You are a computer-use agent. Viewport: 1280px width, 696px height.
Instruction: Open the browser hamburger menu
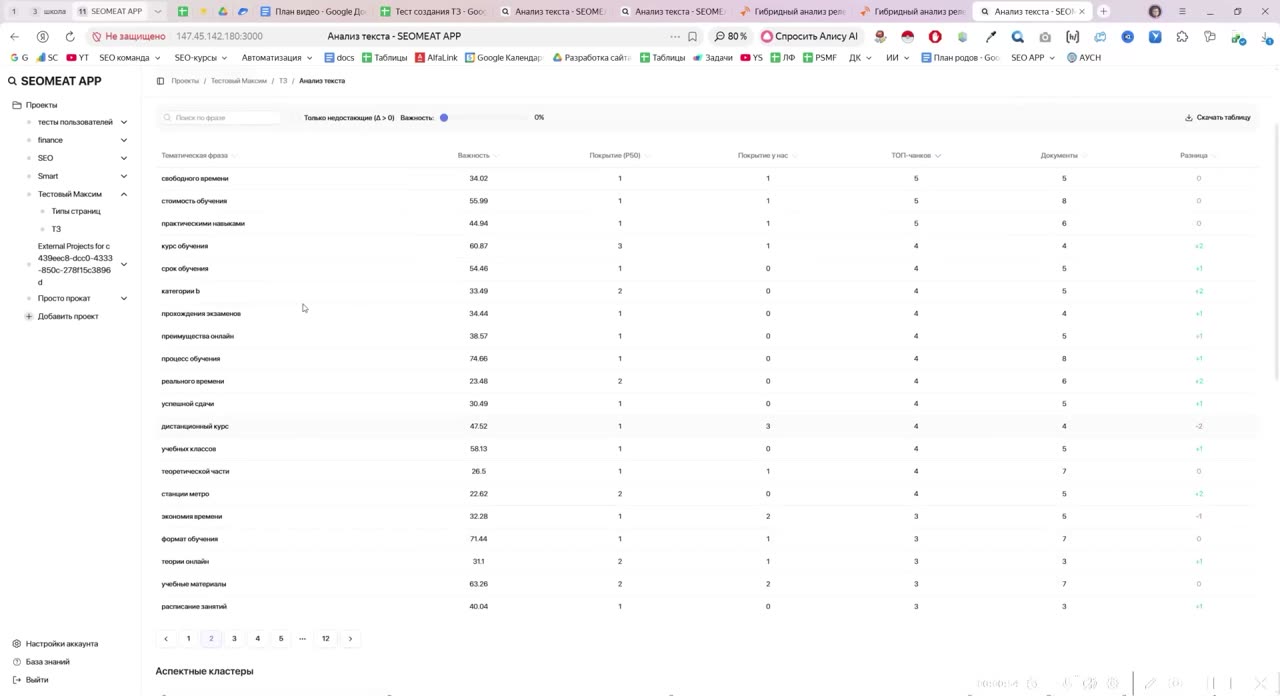click(1183, 12)
